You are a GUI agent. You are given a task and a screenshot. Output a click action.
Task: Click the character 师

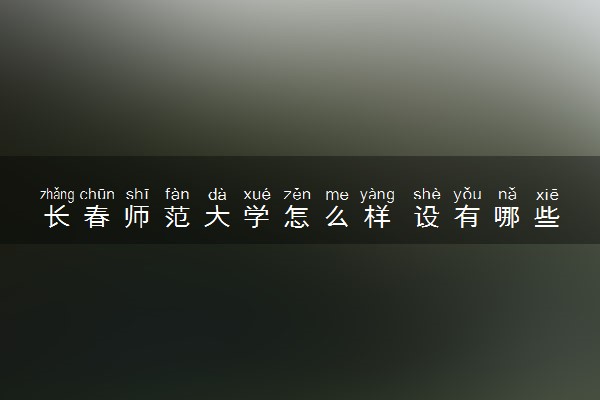coord(137,217)
